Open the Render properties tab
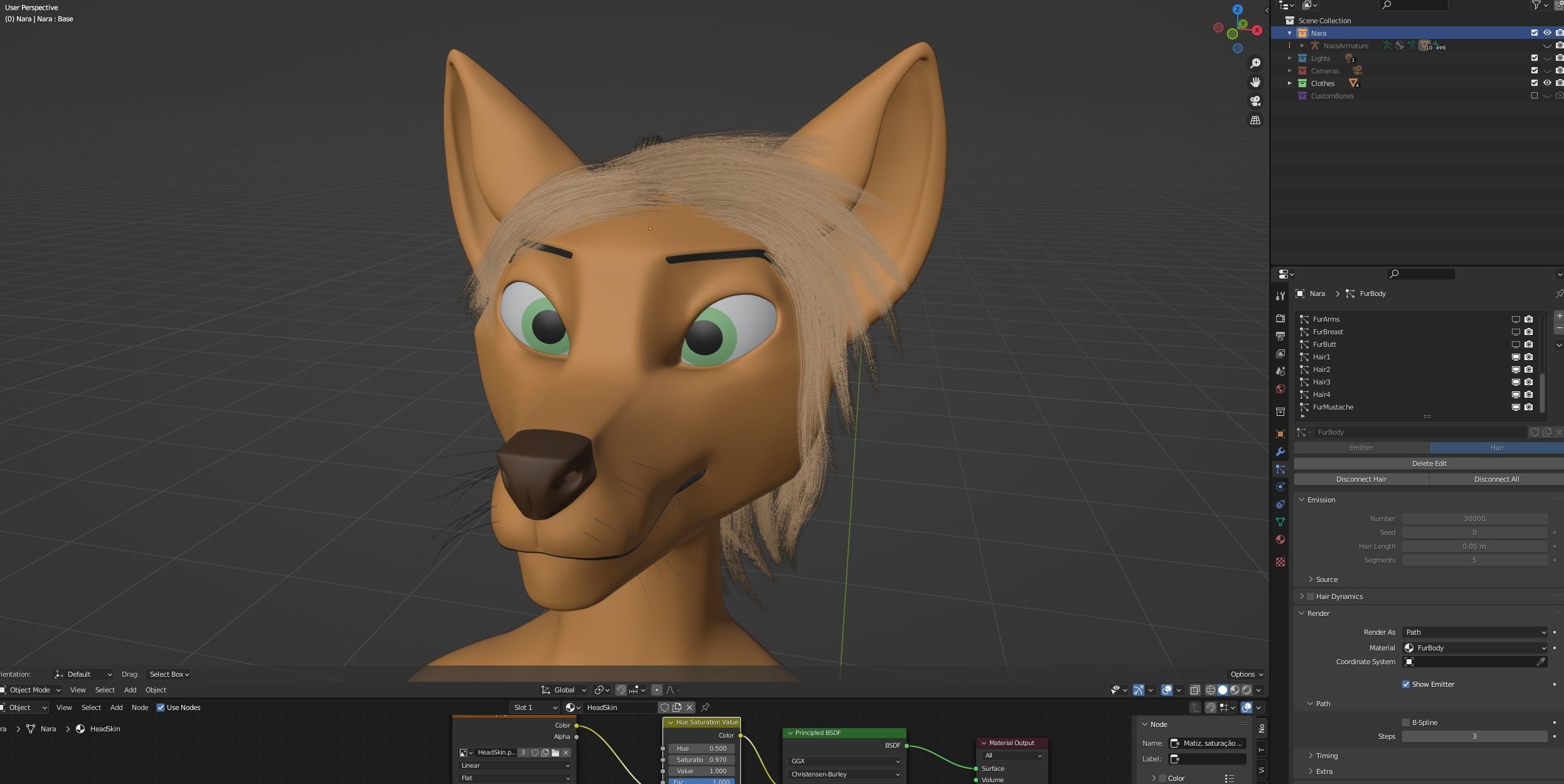Viewport: 1564px width, 784px height. click(1280, 319)
